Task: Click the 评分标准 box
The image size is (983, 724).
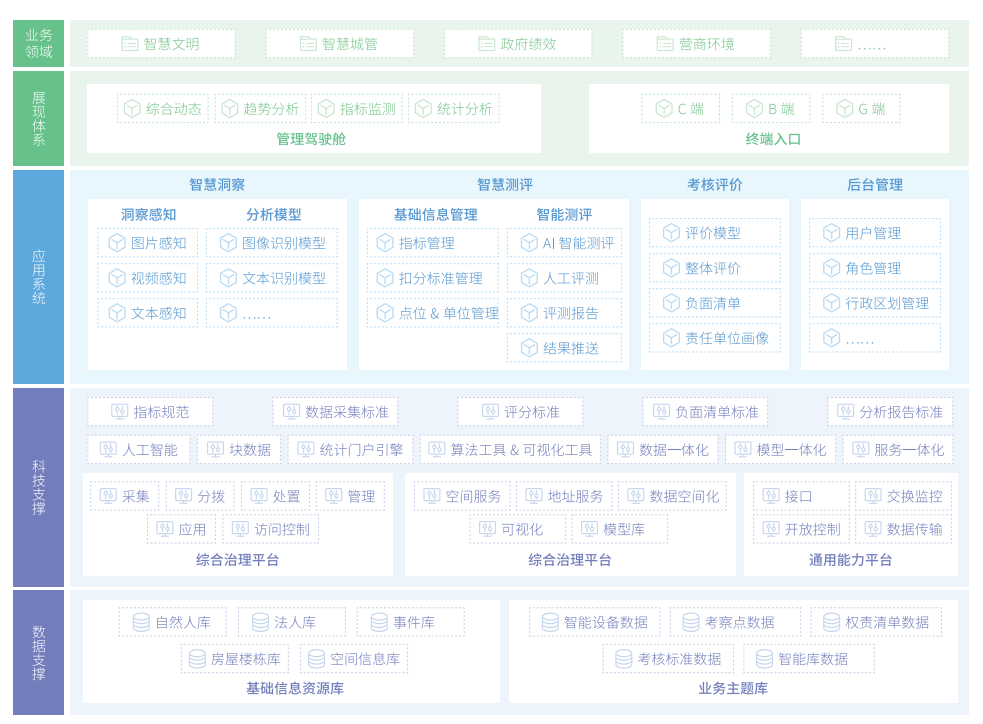Action: [520, 412]
